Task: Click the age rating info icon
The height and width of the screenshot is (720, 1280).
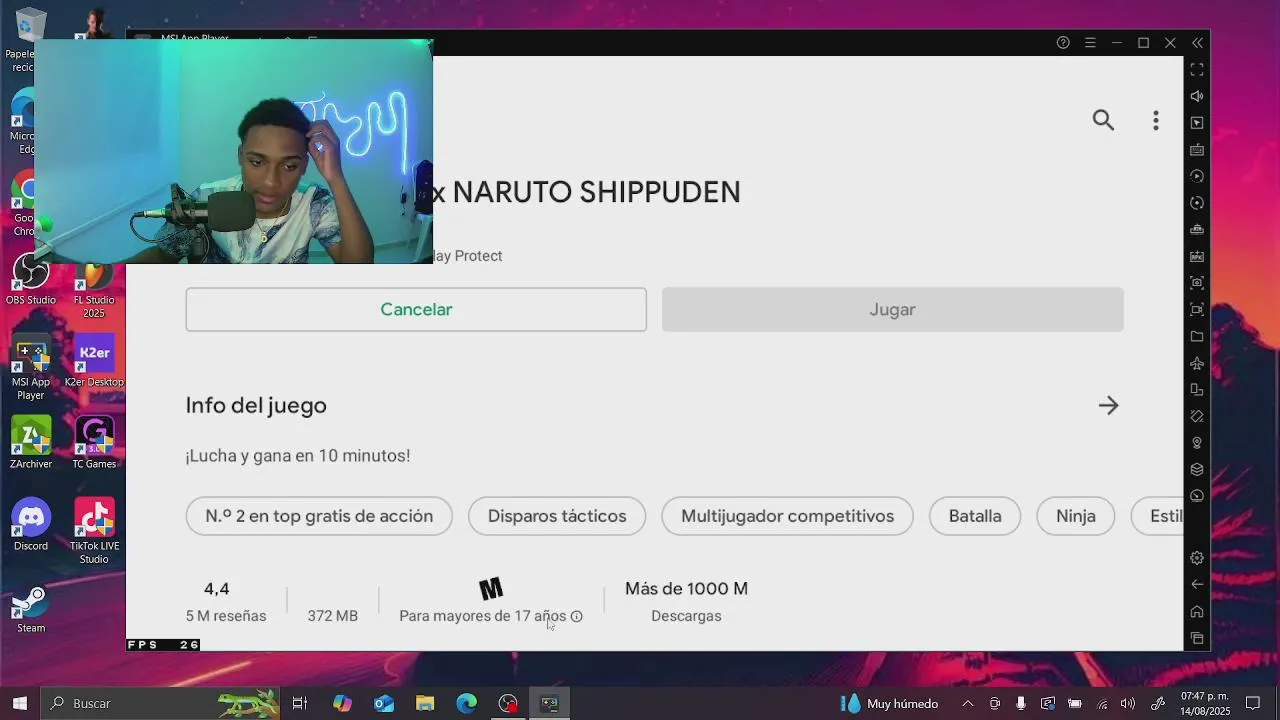Action: (576, 617)
